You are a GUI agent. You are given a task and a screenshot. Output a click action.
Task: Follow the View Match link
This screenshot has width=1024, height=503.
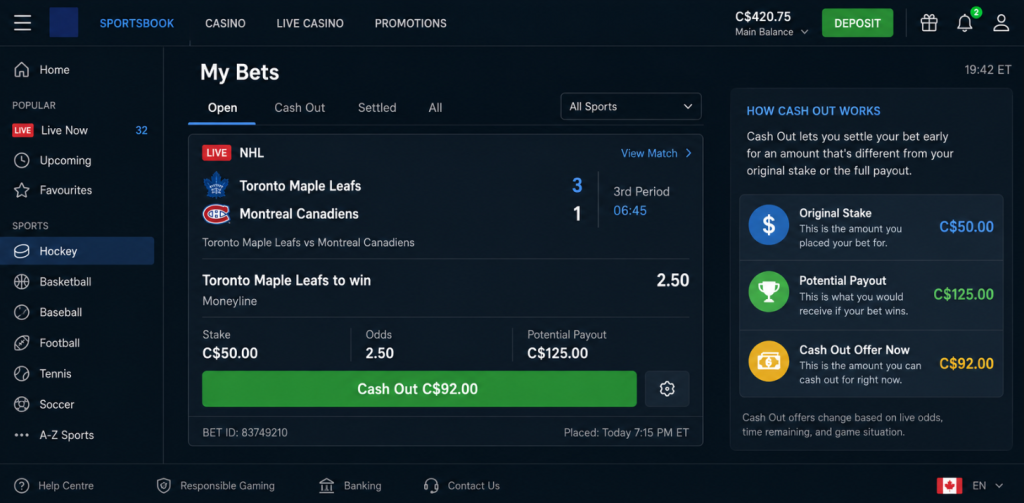tap(656, 153)
